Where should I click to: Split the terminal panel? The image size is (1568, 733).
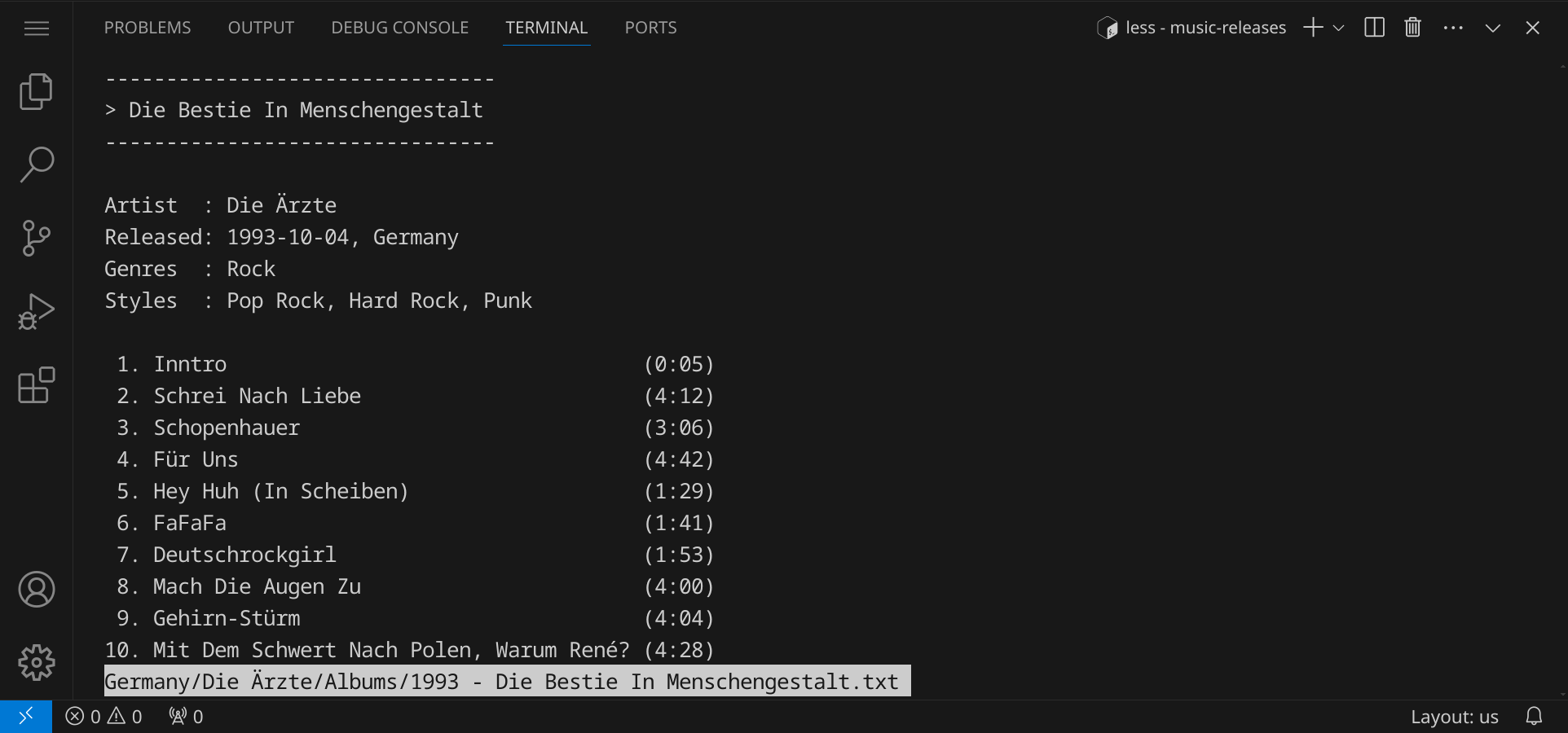(x=1374, y=28)
